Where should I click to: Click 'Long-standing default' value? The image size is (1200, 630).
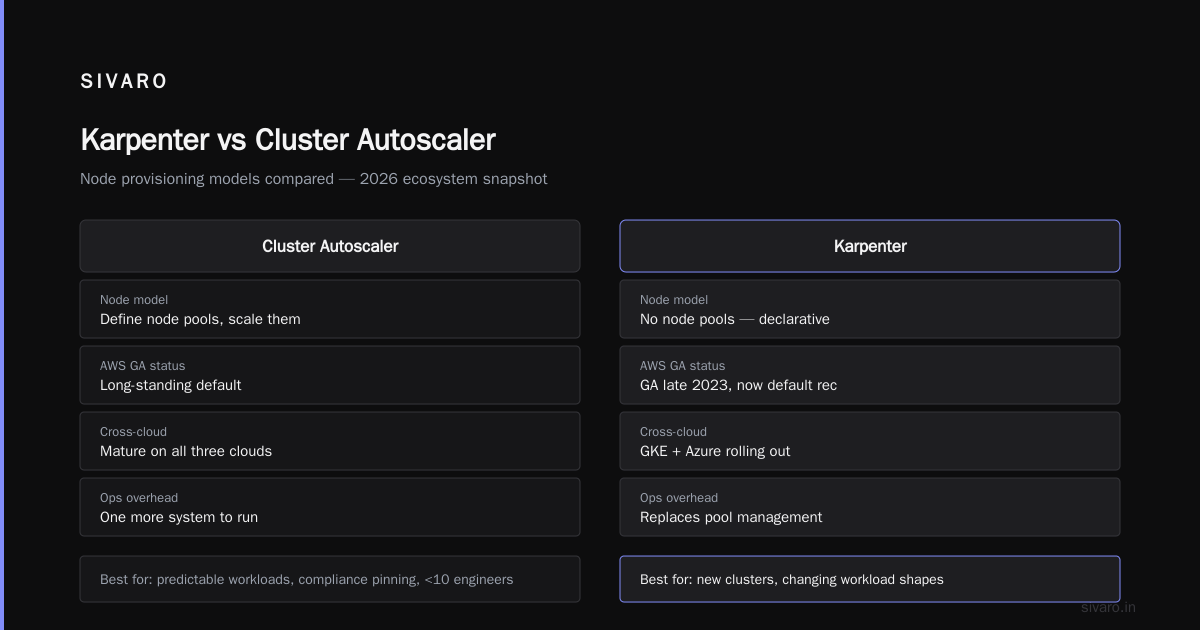(x=170, y=385)
